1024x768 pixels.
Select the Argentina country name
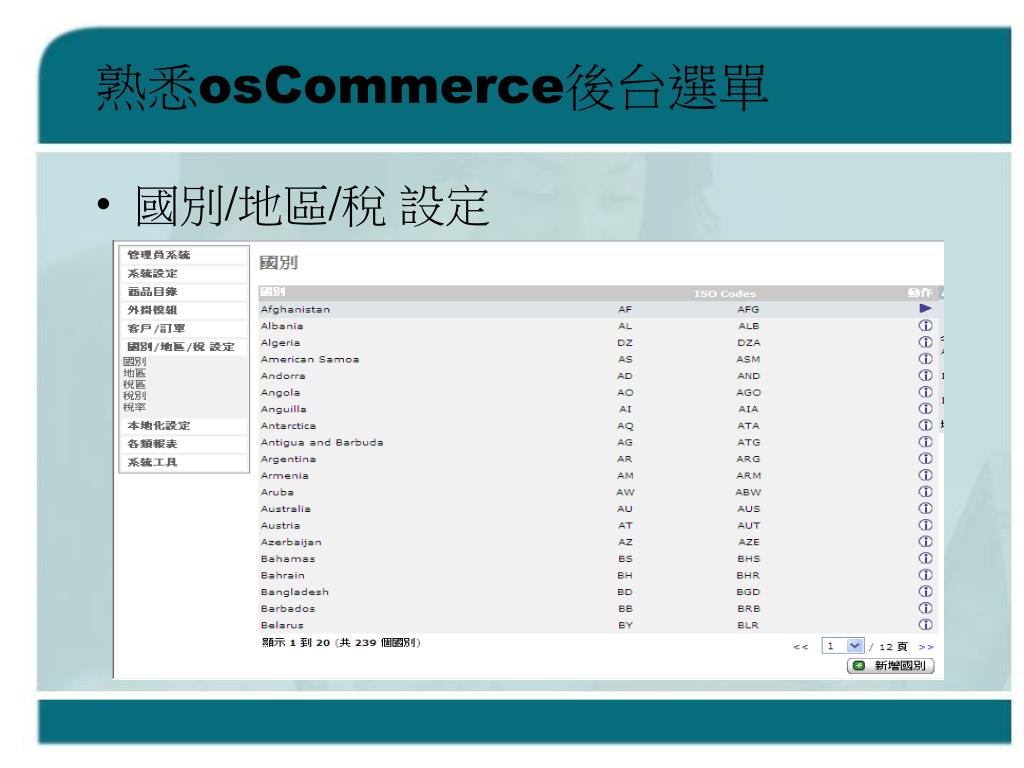[288, 459]
